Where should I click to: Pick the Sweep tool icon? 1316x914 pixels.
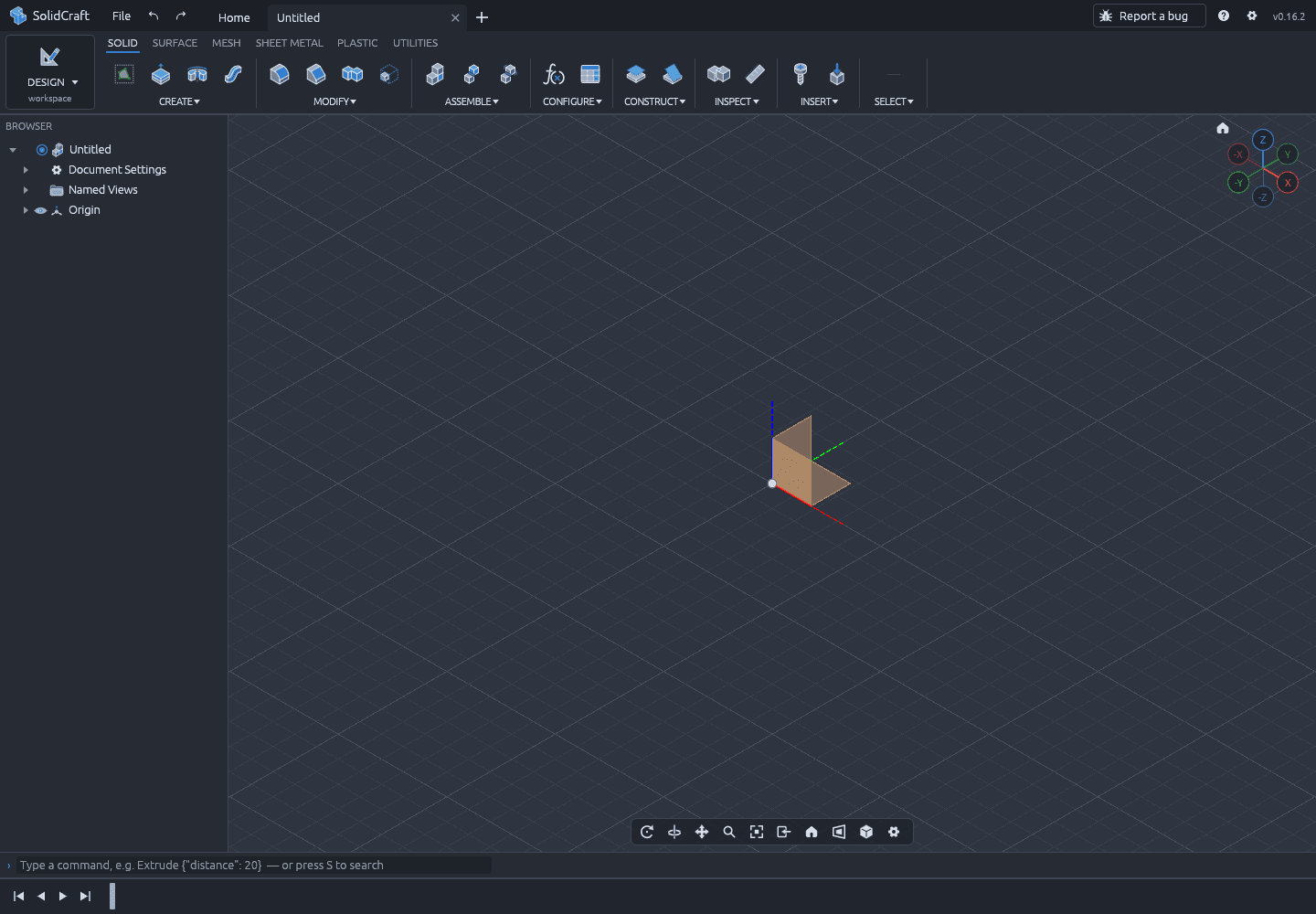point(234,75)
